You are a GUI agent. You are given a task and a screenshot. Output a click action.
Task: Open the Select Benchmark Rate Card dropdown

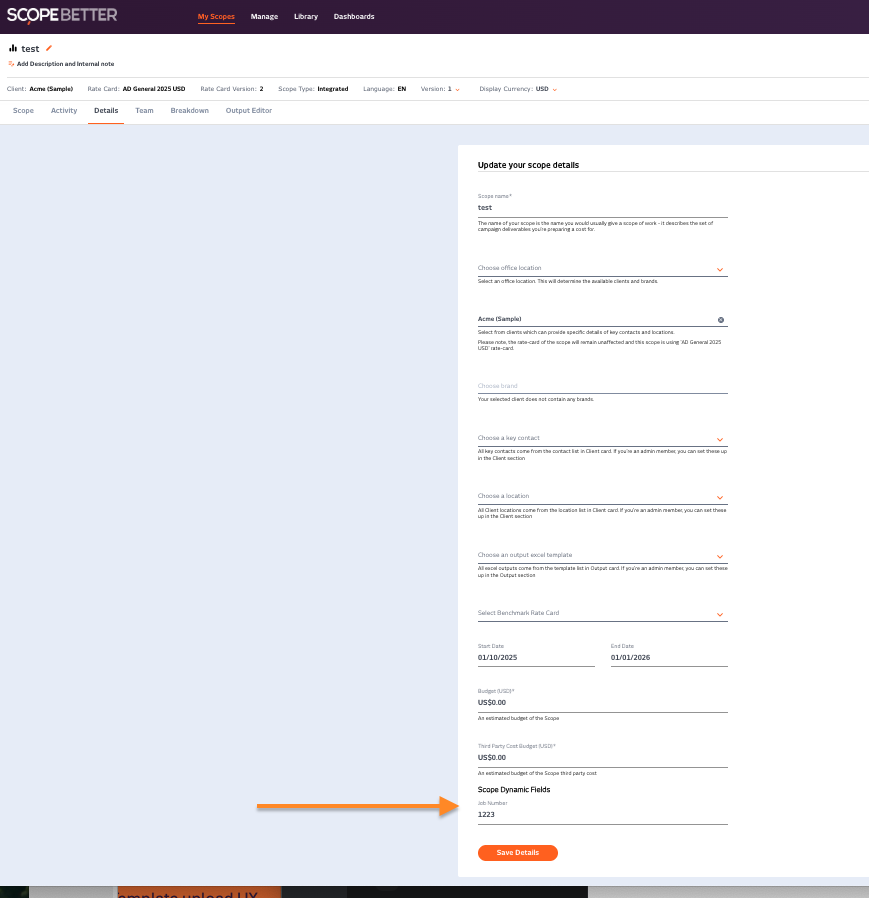point(720,614)
